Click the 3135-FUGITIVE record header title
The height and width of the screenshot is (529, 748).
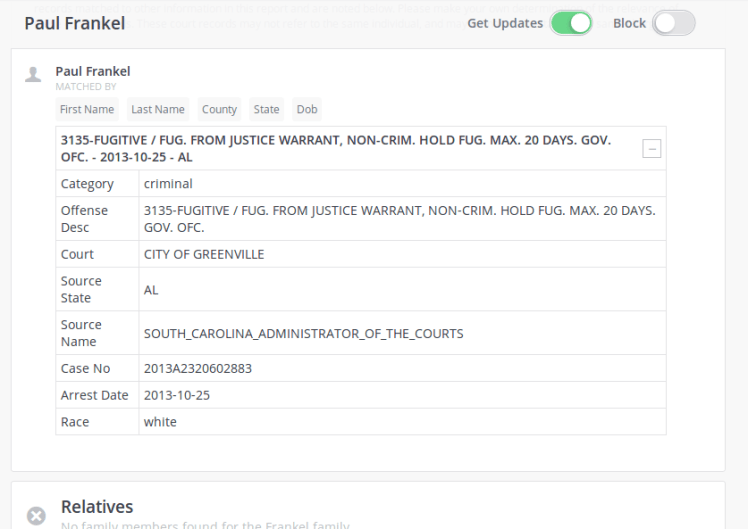coord(335,148)
